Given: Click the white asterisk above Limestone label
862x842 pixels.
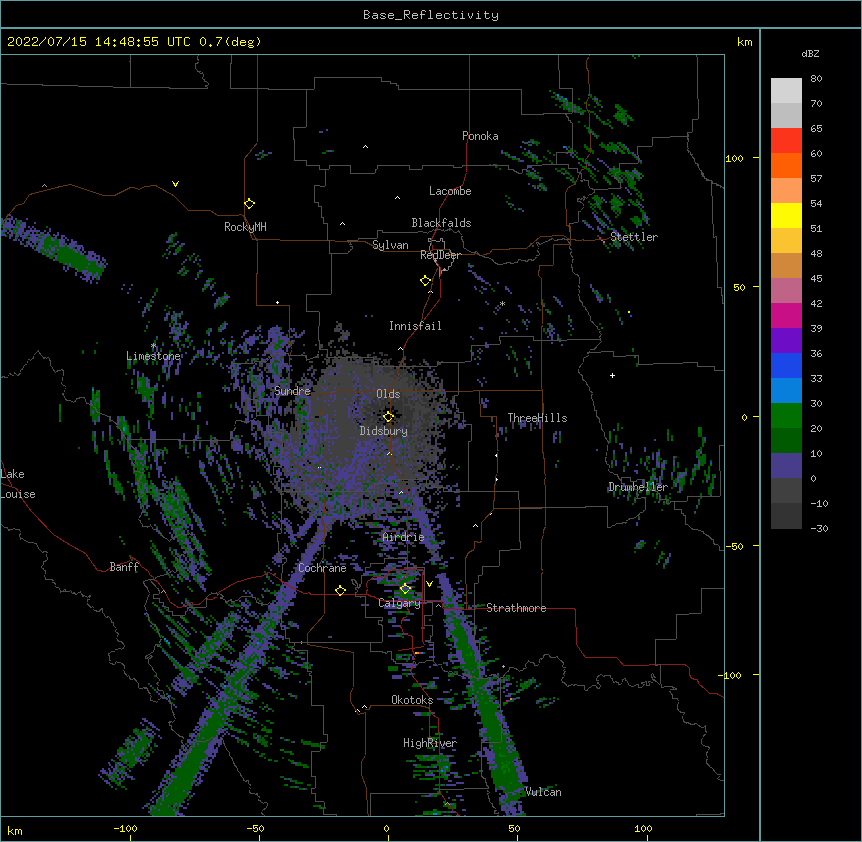Looking at the screenshot, I should tap(153, 346).
